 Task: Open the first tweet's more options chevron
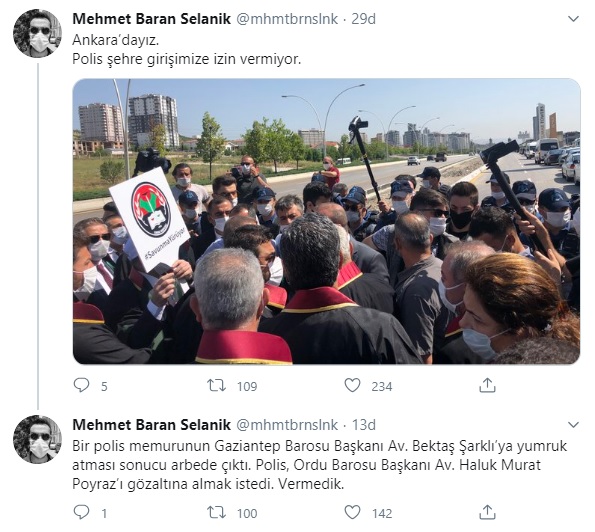tap(573, 19)
